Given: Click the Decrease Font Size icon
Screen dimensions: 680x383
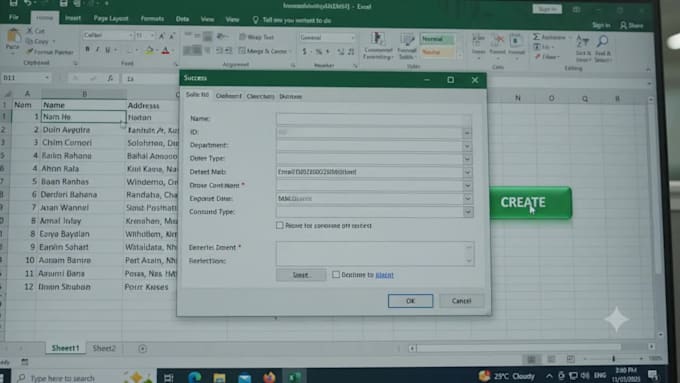Looking at the screenshot, I should click(x=171, y=36).
